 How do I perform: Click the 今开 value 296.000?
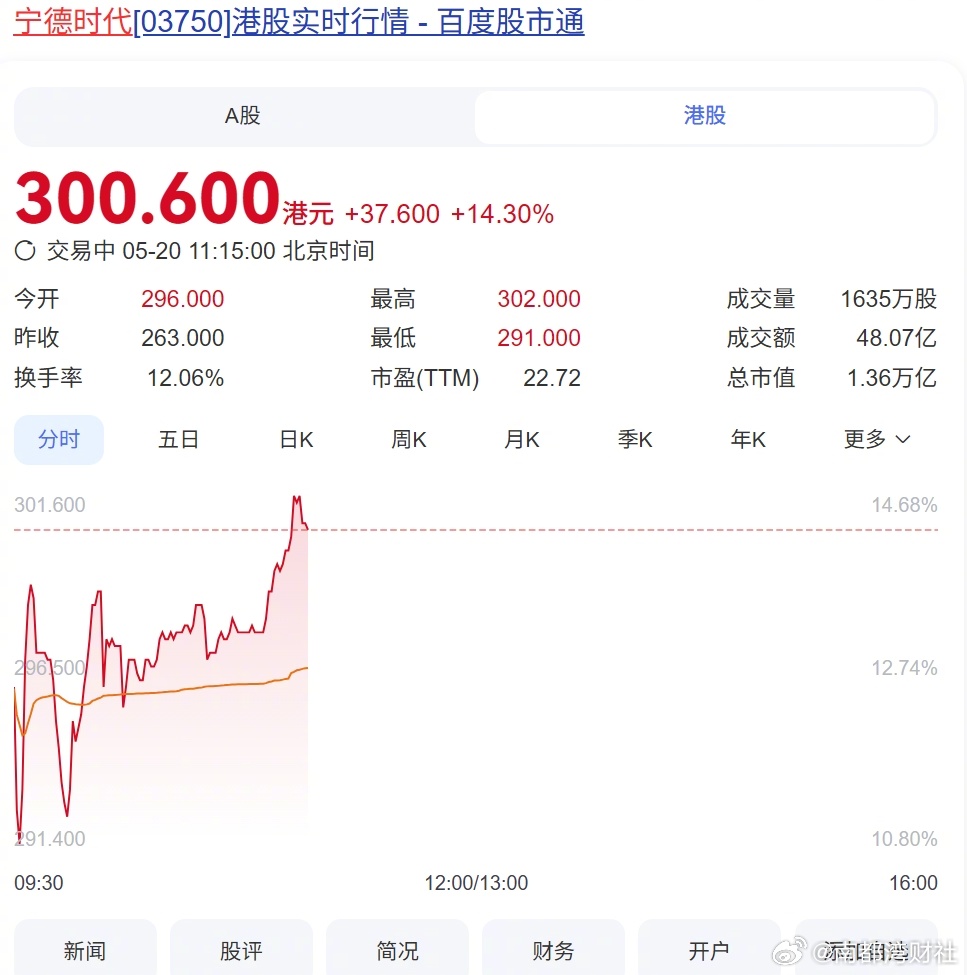coord(182,299)
